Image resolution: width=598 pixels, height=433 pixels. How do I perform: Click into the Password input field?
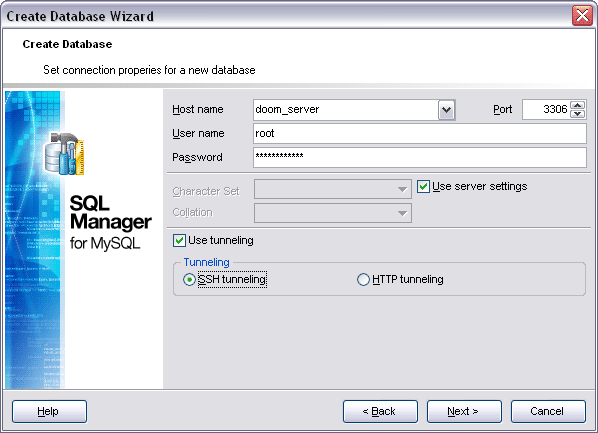point(420,157)
